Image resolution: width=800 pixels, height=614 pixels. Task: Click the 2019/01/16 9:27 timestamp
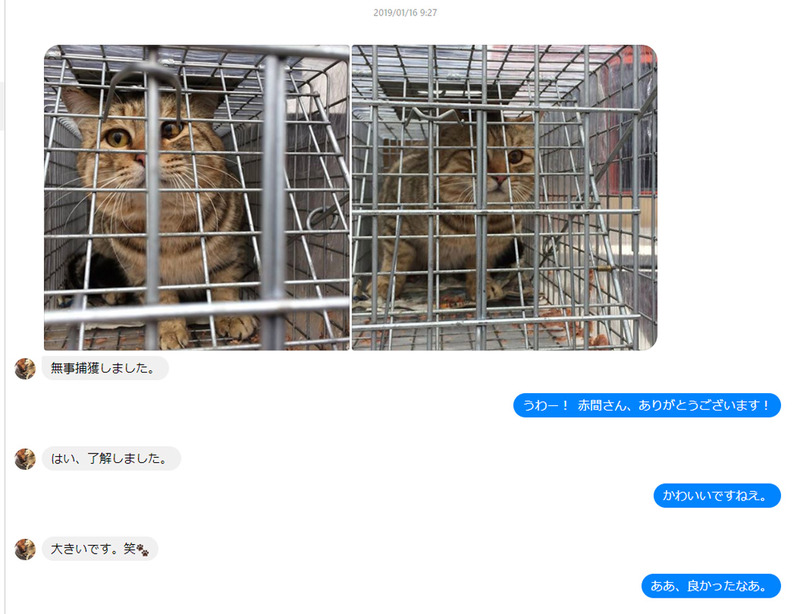coord(405,13)
